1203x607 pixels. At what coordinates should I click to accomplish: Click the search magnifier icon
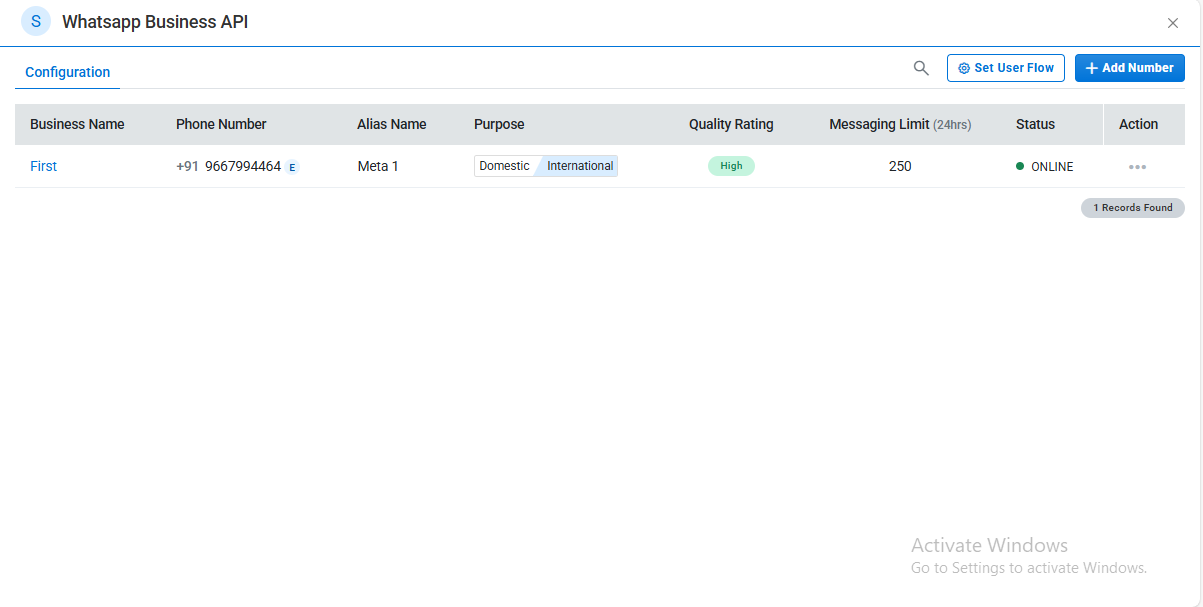[921, 68]
